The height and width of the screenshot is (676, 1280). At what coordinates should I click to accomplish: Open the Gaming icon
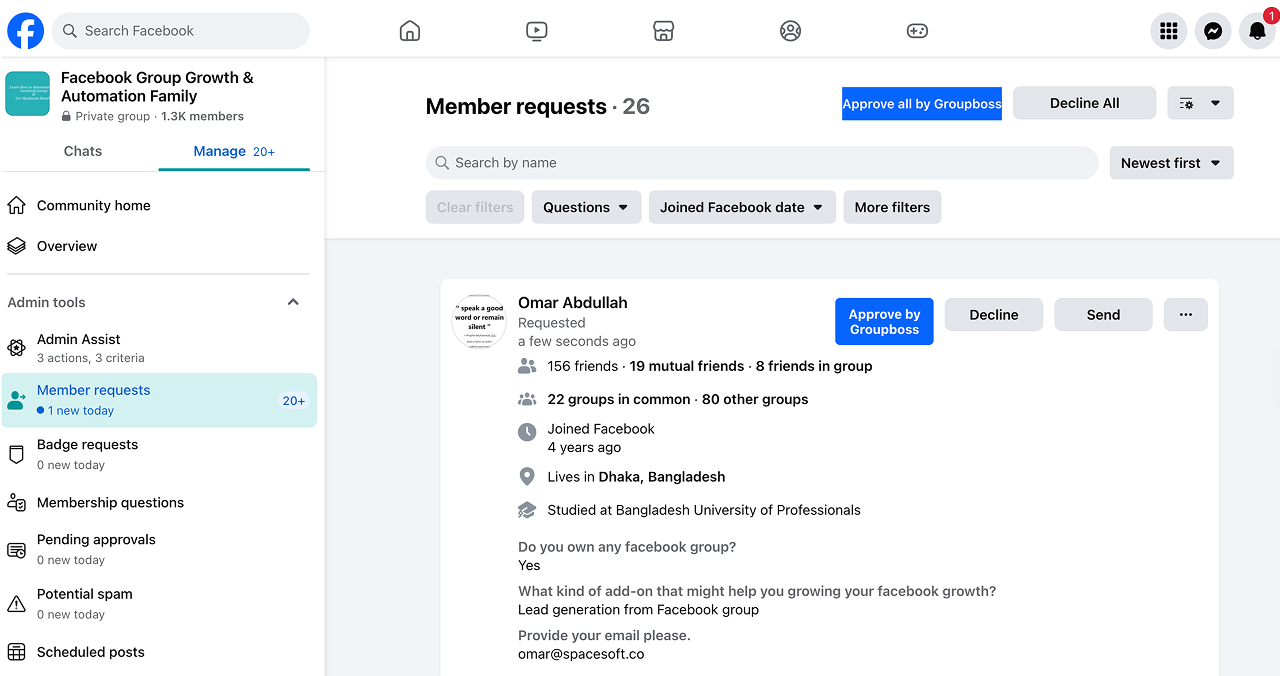(x=917, y=31)
